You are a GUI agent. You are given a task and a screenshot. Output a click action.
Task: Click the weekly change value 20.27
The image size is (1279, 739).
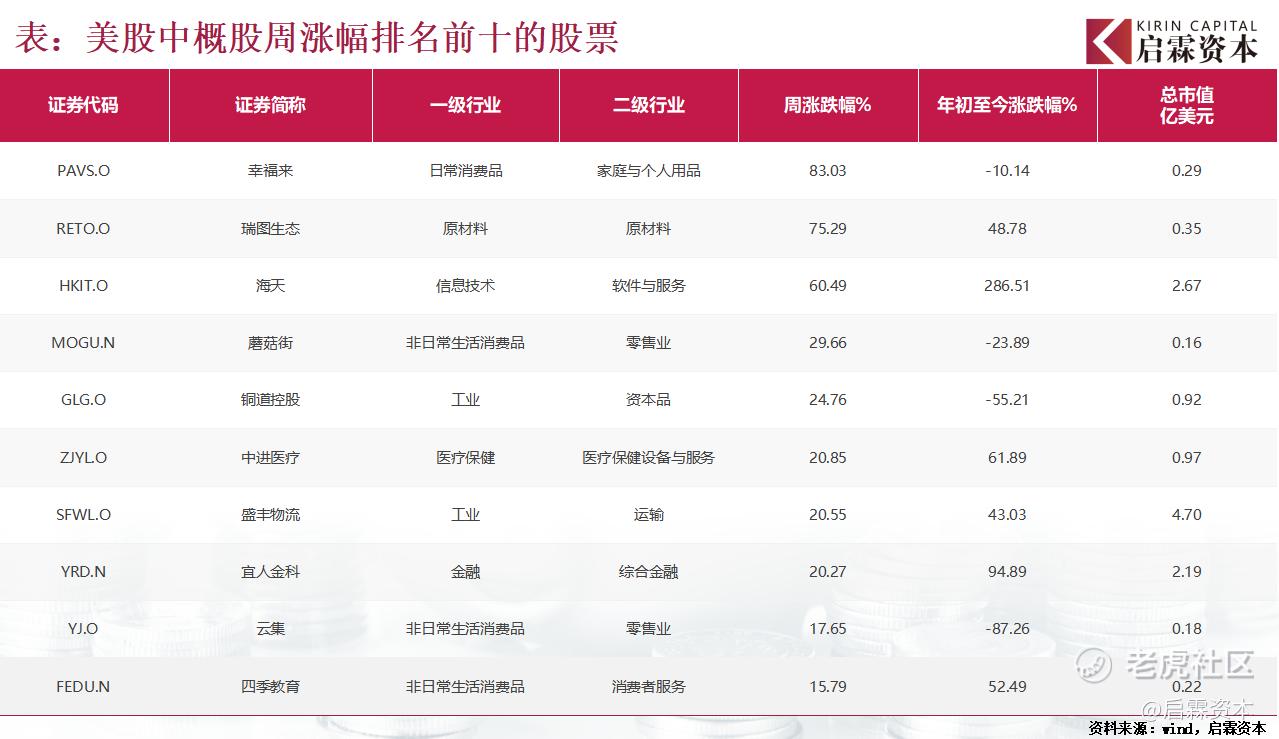[827, 572]
